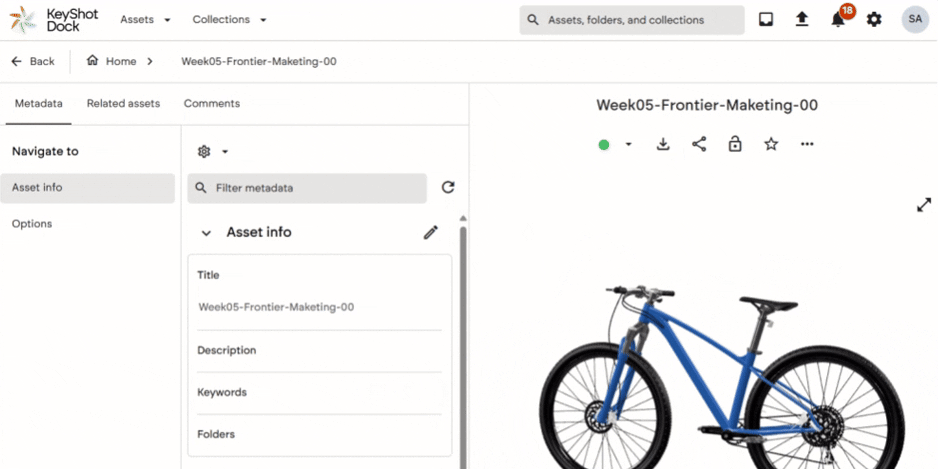
Task: Open the more options ellipsis menu
Action: coord(807,144)
